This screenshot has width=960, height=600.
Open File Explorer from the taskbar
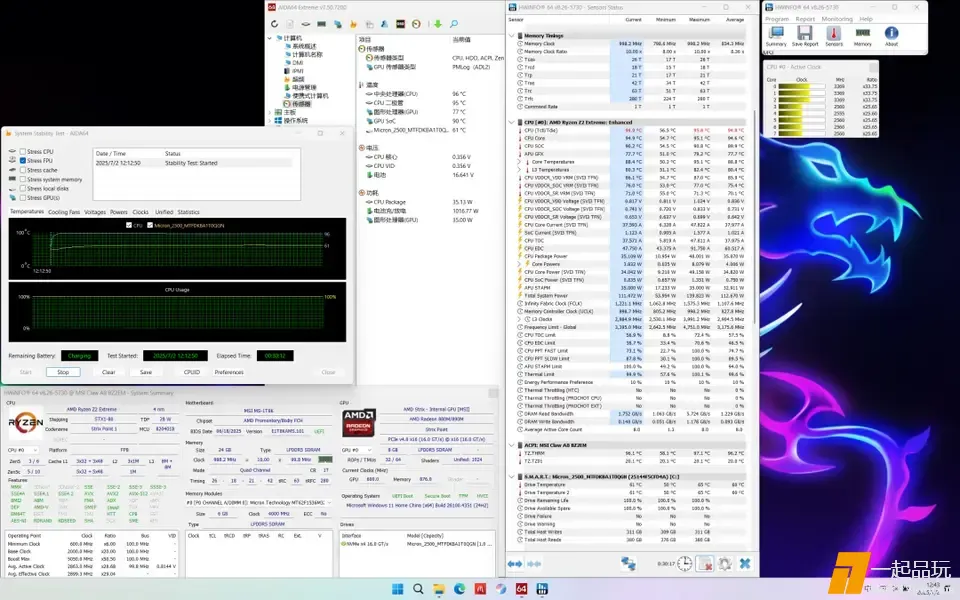[x=439, y=589]
